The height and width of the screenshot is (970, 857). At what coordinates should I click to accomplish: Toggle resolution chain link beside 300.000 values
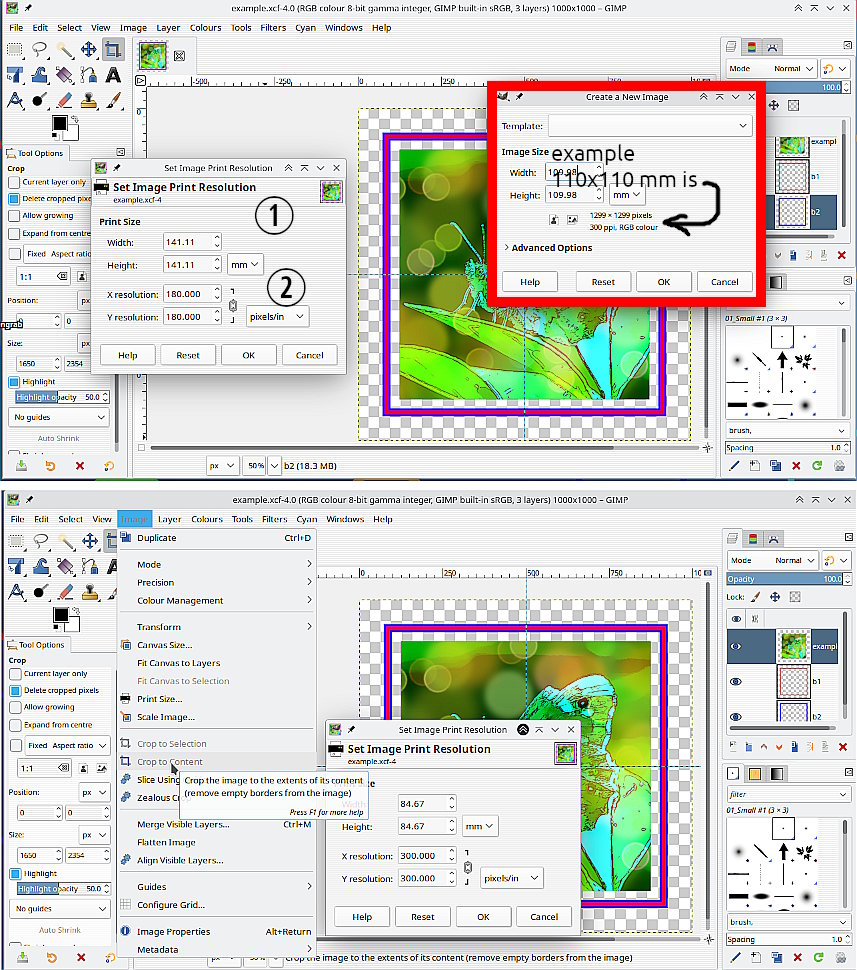point(468,867)
